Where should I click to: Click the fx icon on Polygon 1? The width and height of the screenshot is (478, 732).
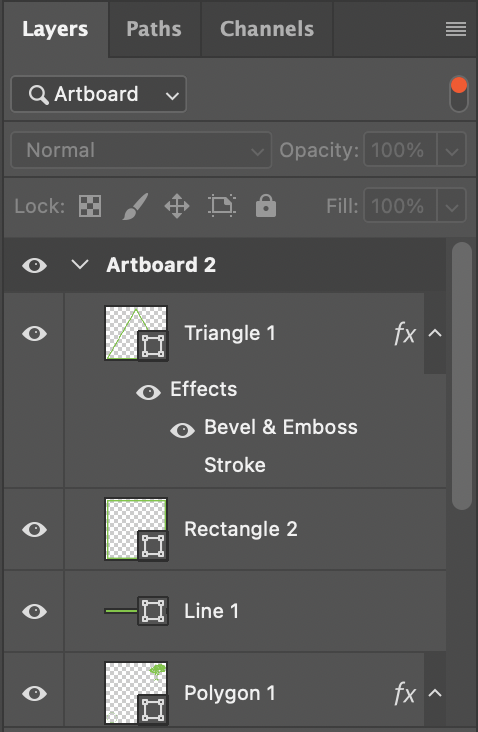(404, 693)
